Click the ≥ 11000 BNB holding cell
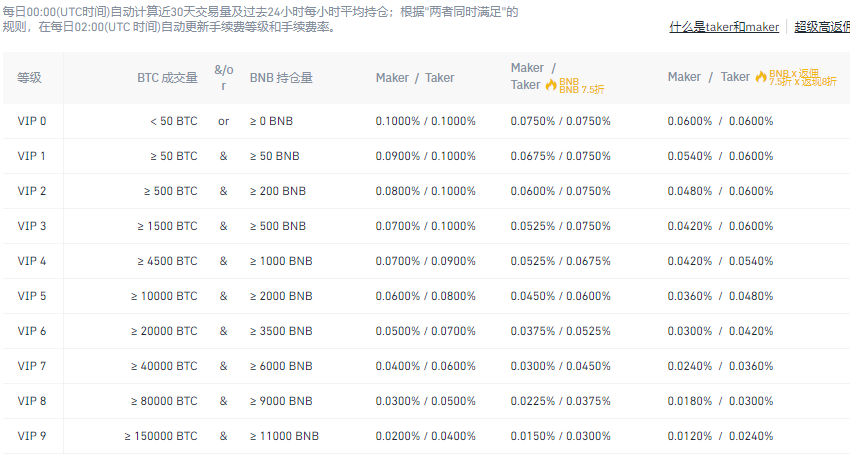The image size is (850, 456). tap(284, 436)
